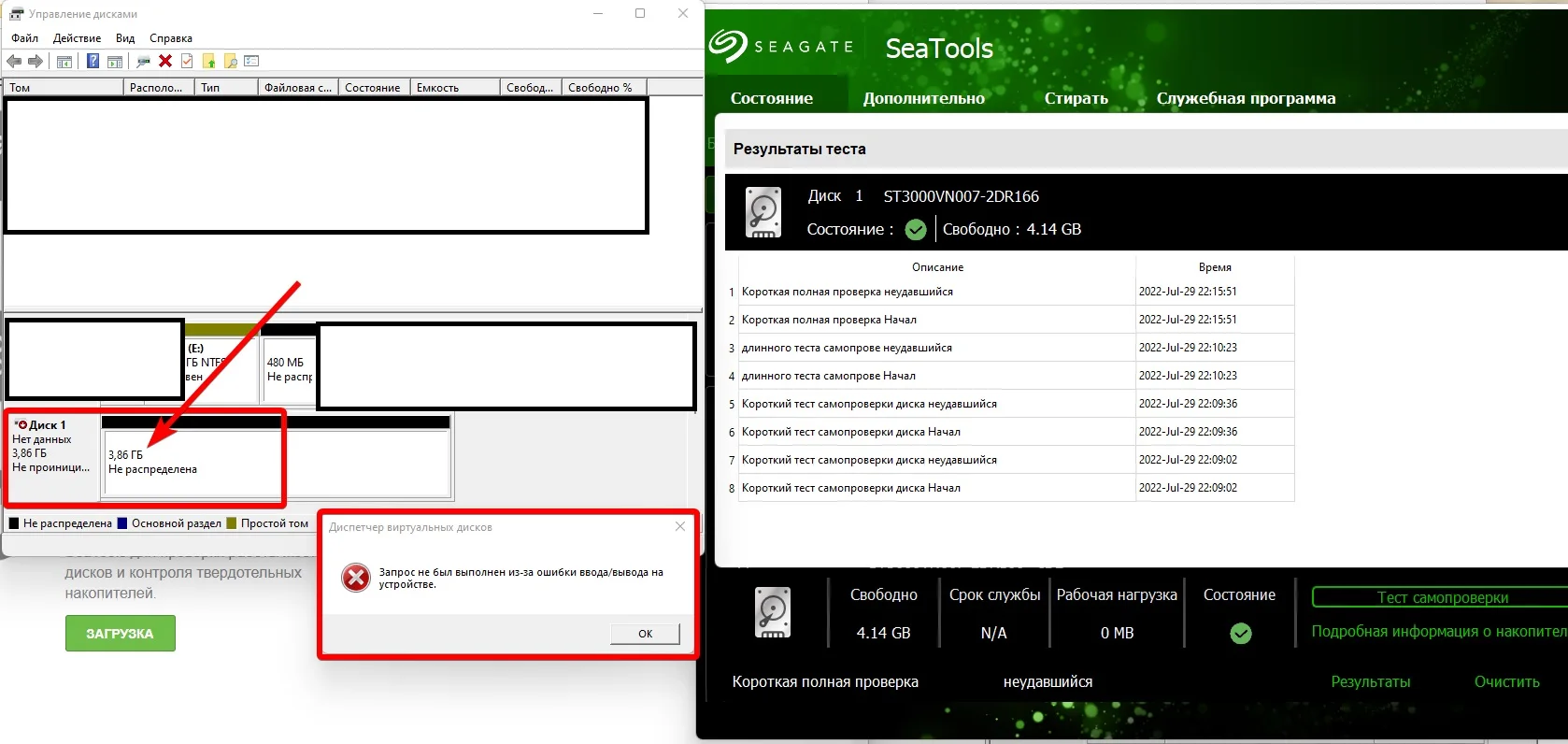Click the green checkmark under bottom Состояние column

(1241, 634)
